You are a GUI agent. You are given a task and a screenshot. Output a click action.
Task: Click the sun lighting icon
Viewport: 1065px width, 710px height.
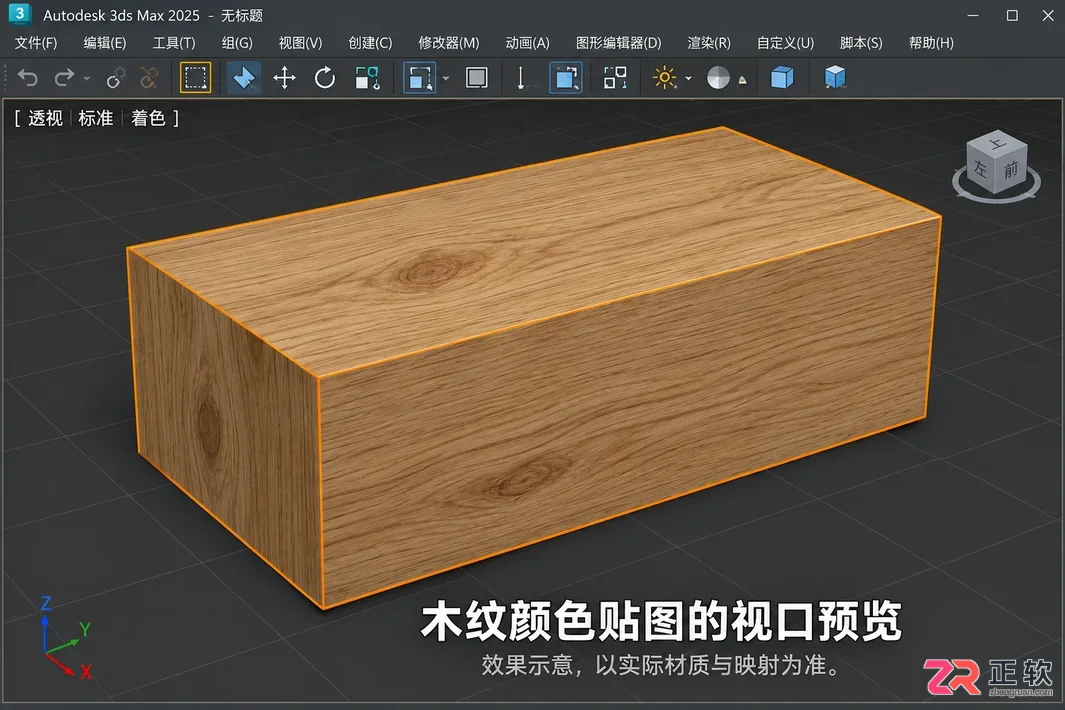[x=664, y=77]
